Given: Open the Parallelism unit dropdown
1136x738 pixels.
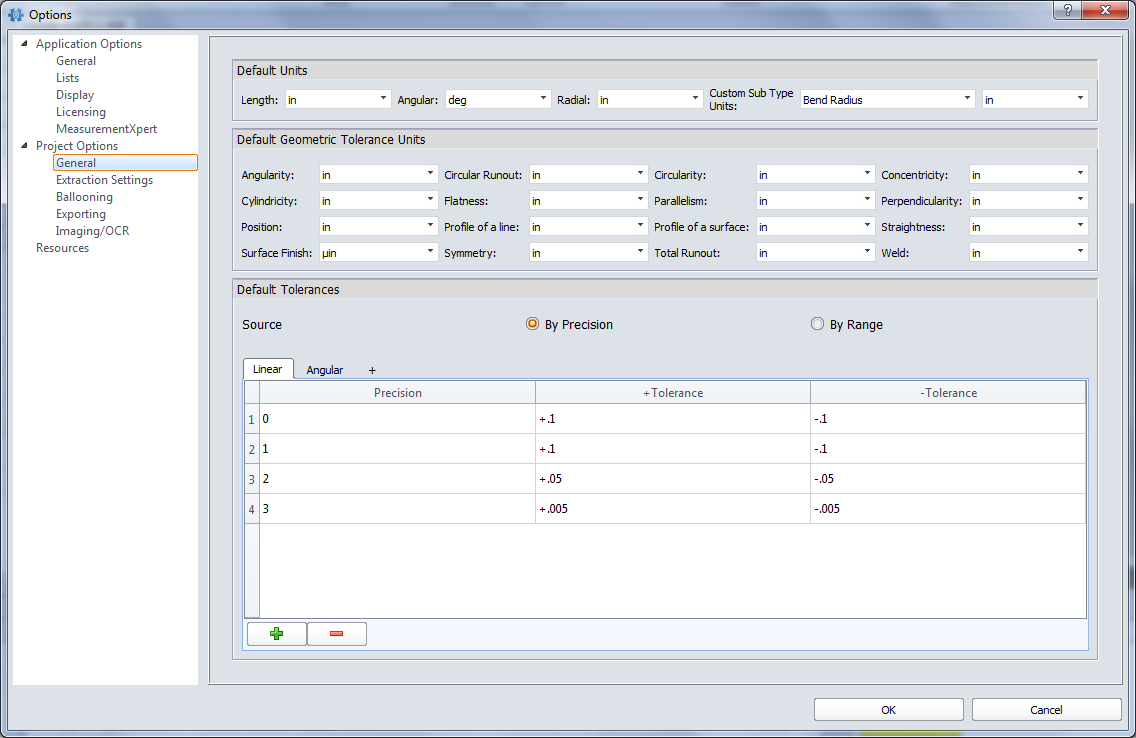Looking at the screenshot, I should [816, 201].
